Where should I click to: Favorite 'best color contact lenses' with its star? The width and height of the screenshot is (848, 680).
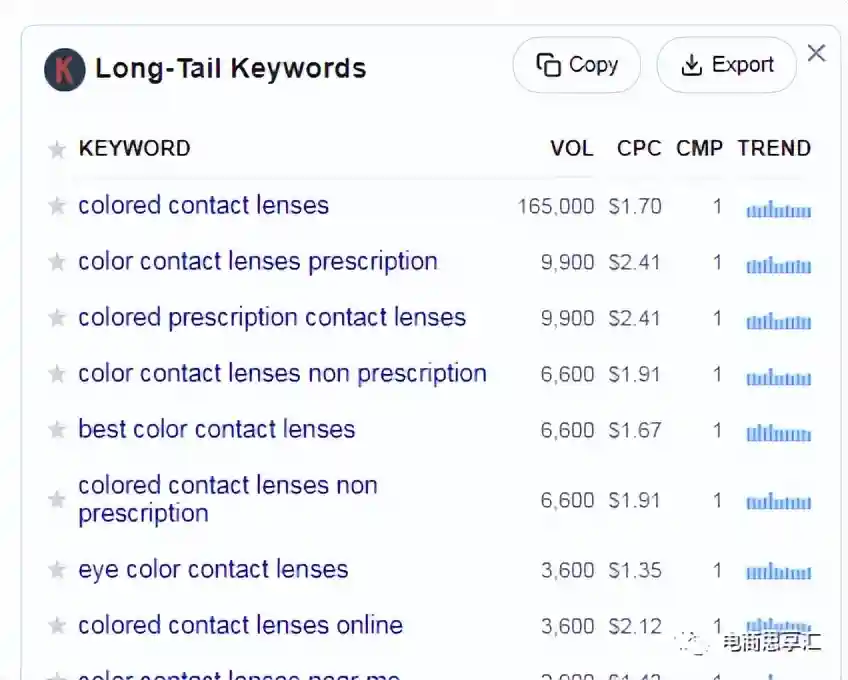click(57, 430)
